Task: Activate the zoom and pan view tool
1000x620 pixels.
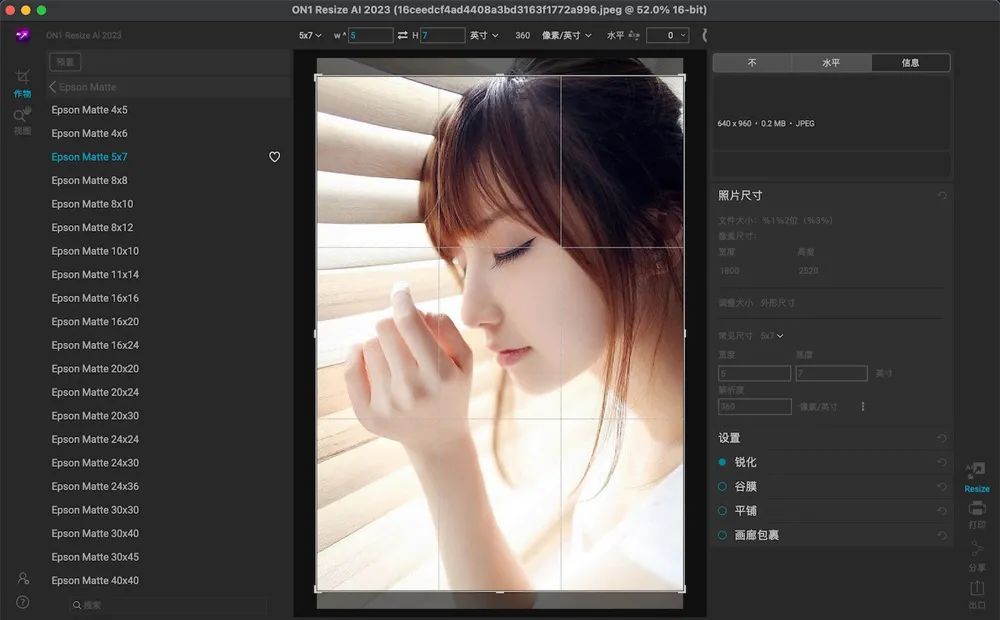Action: click(x=22, y=116)
